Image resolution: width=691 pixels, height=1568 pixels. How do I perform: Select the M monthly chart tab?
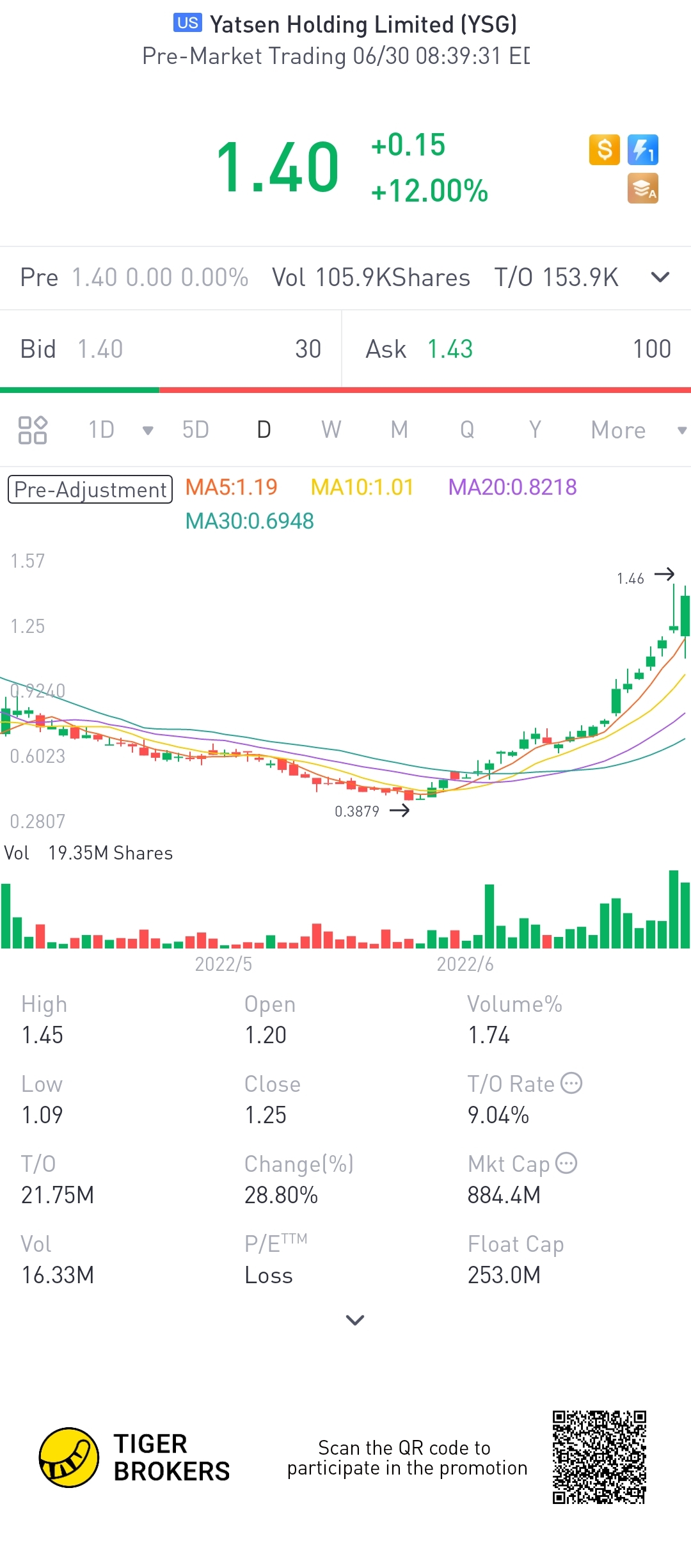pos(399,430)
